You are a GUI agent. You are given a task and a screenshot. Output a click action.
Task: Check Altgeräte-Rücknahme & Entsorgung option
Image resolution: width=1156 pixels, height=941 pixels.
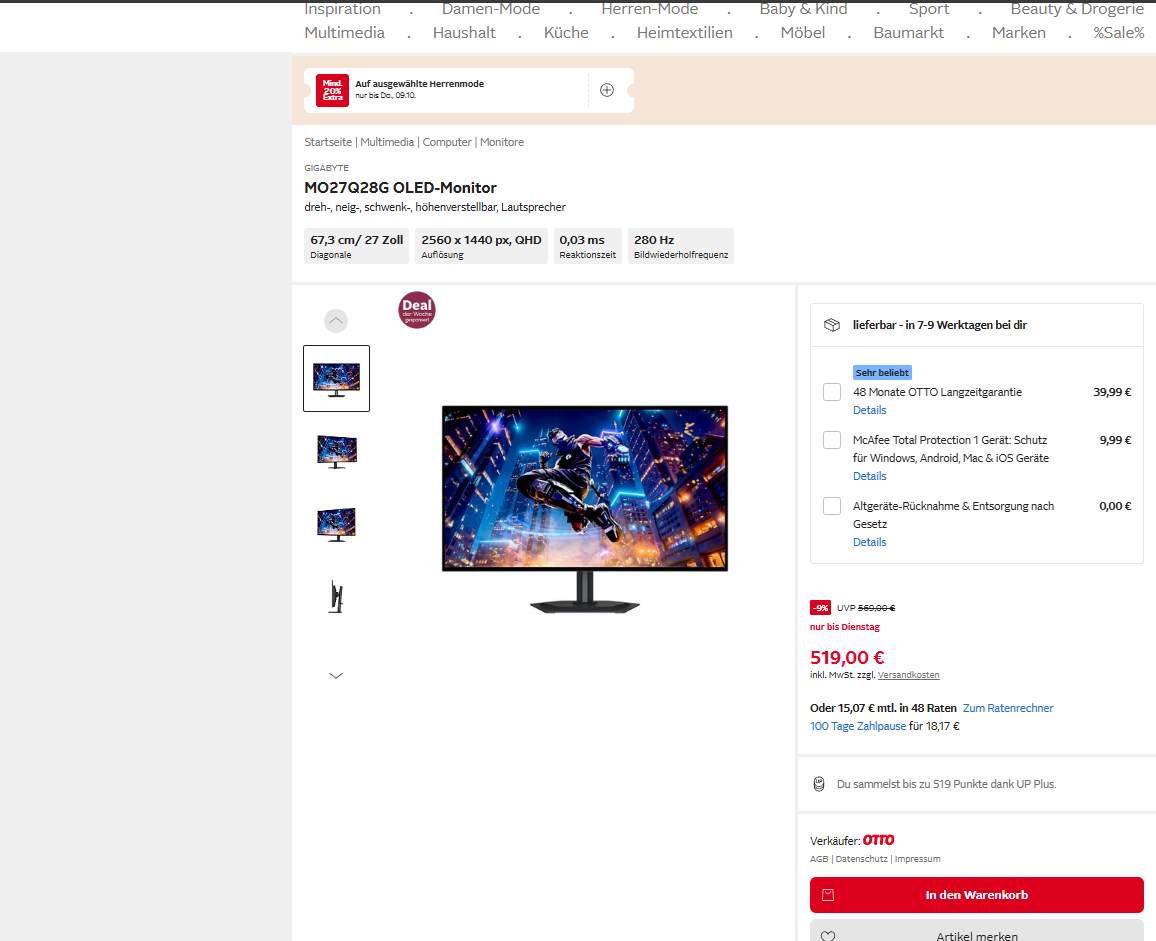[x=832, y=506]
